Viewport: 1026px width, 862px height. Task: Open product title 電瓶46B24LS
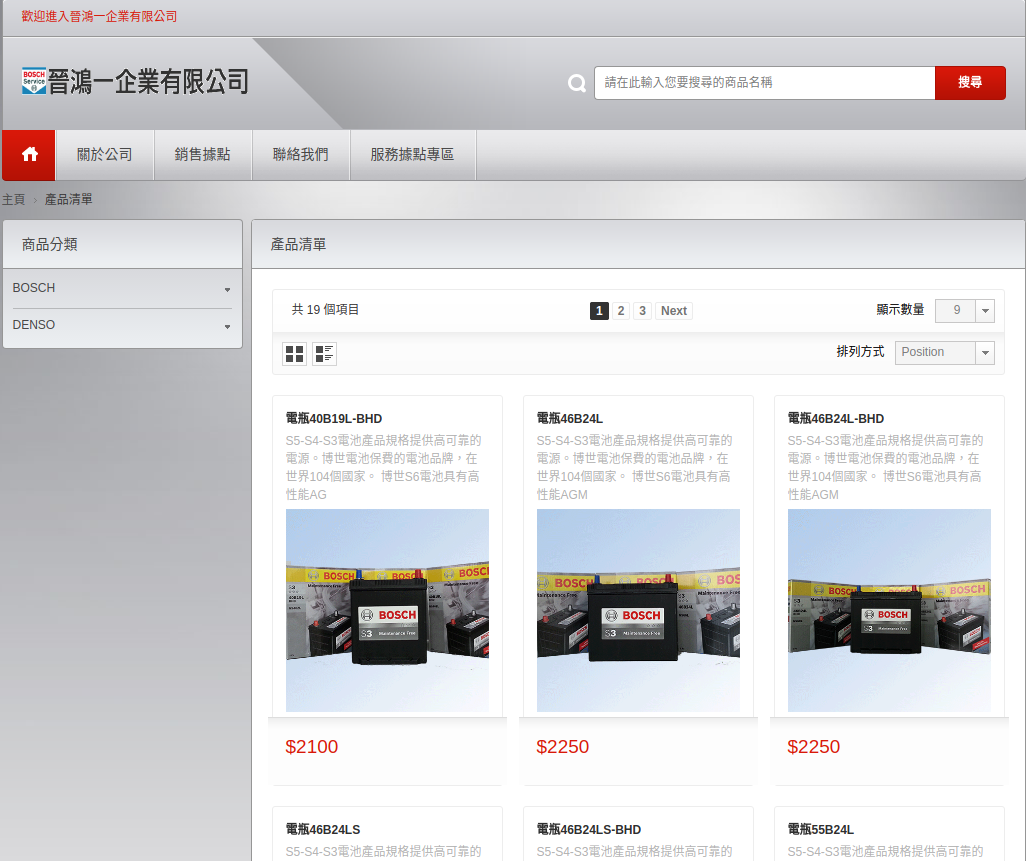tap(323, 830)
